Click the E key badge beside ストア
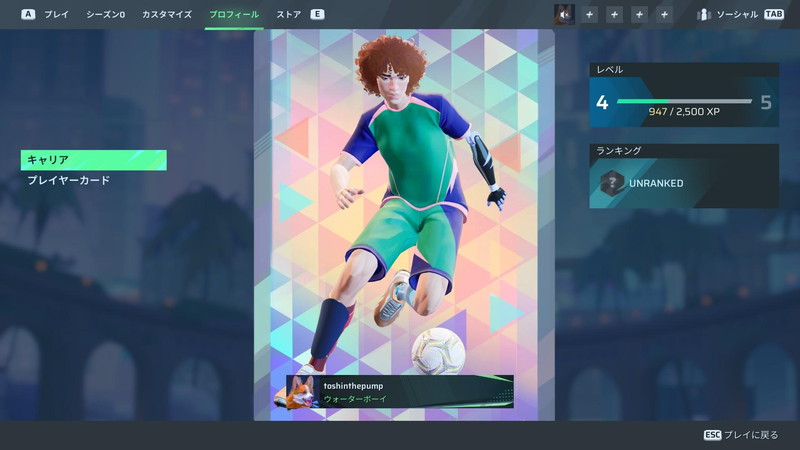800x450 pixels. tap(317, 15)
